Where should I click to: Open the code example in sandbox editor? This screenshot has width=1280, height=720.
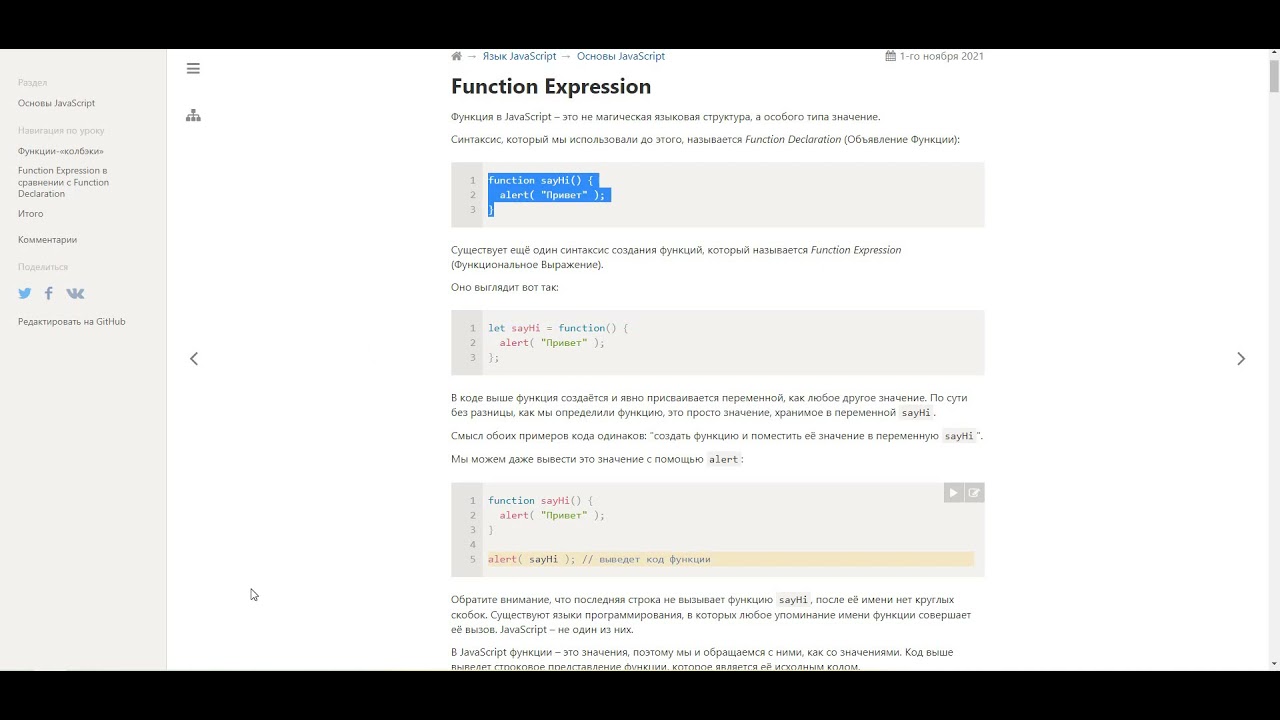[974, 493]
